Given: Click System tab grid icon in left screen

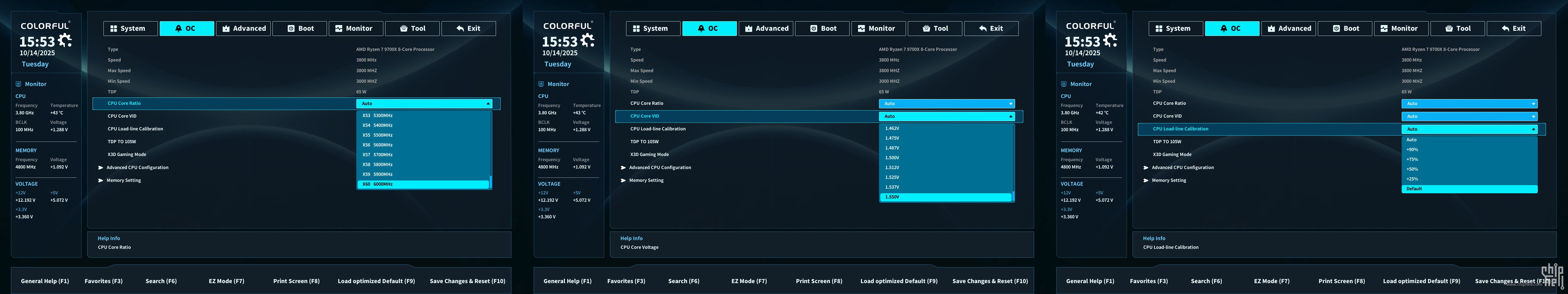Looking at the screenshot, I should (x=113, y=29).
